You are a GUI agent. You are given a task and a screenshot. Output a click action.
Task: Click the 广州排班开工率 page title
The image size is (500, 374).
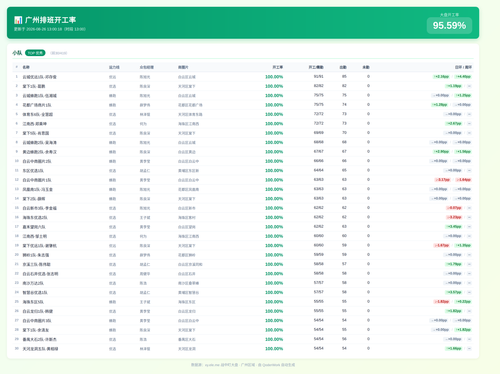(51, 20)
